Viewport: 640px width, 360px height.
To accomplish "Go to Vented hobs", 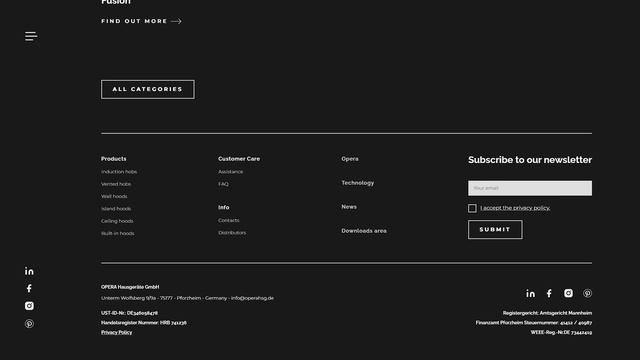I will coord(116,184).
